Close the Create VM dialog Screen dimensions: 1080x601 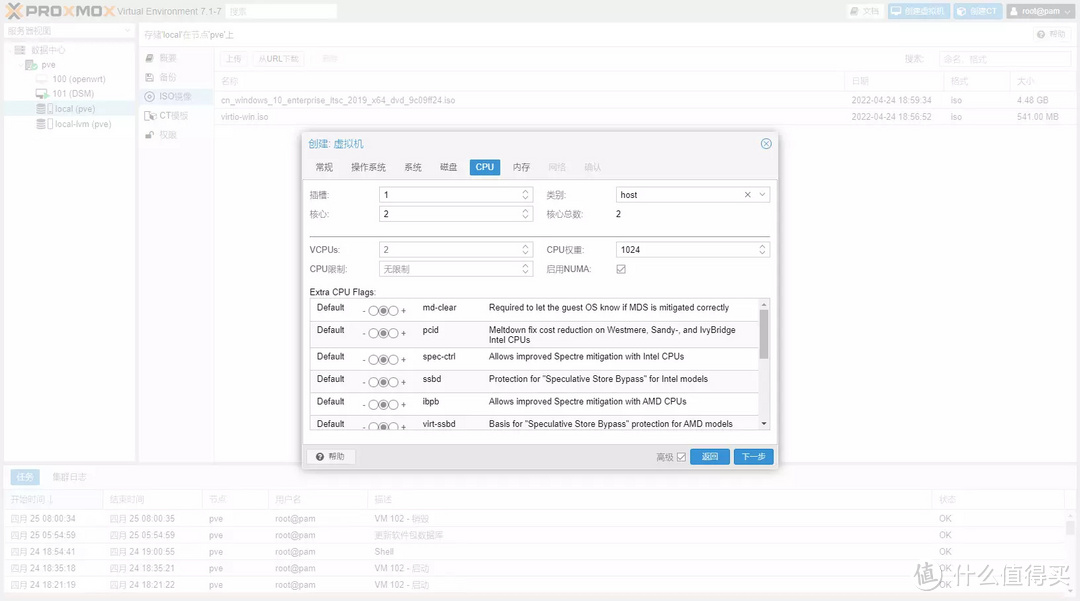coord(766,144)
